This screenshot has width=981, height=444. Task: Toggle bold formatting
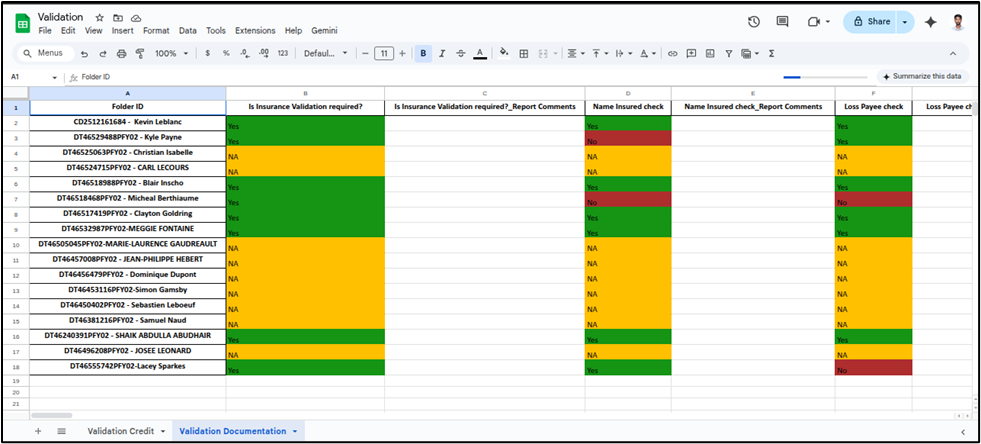(x=423, y=53)
